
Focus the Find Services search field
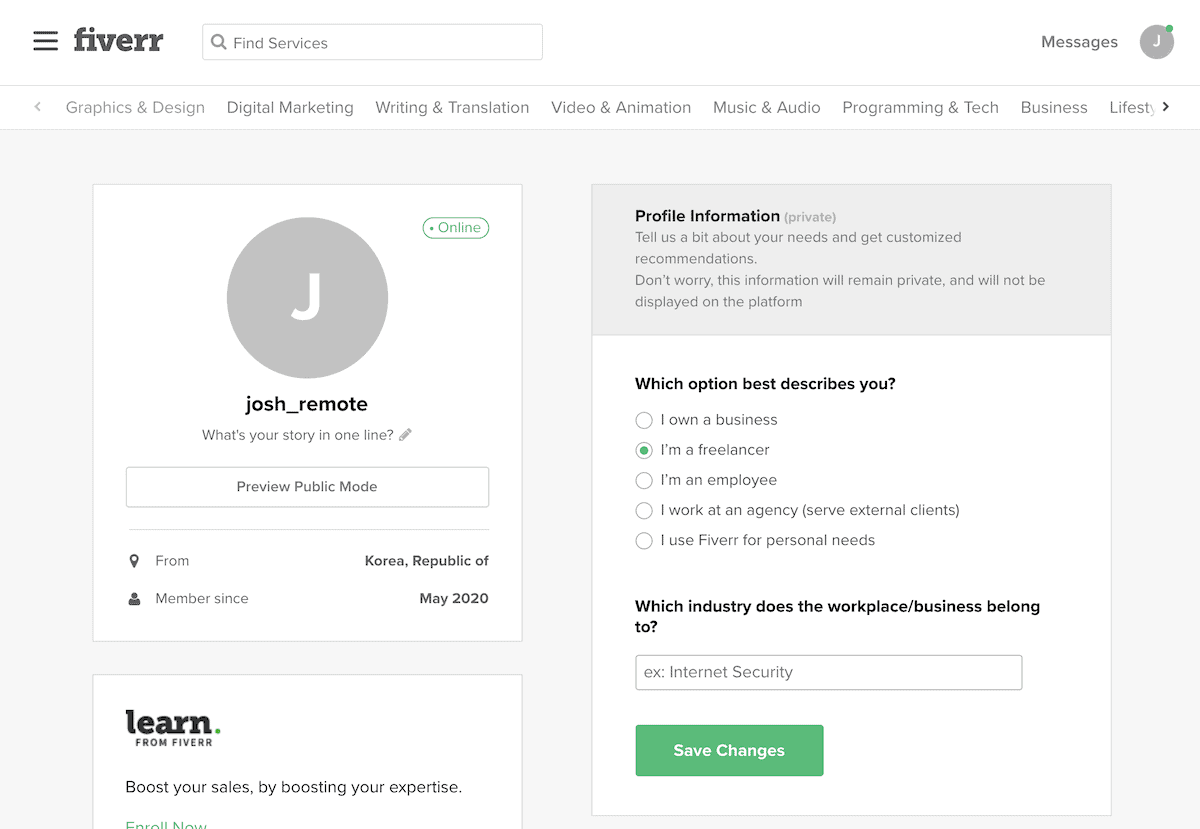click(x=372, y=42)
